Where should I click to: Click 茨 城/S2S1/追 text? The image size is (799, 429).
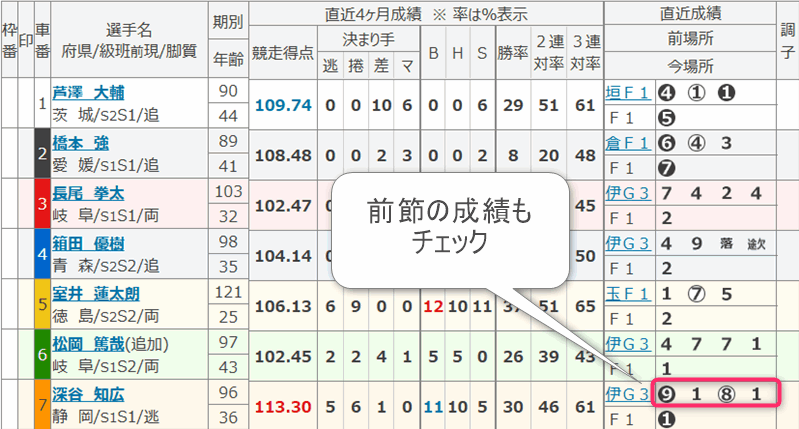tap(105, 115)
